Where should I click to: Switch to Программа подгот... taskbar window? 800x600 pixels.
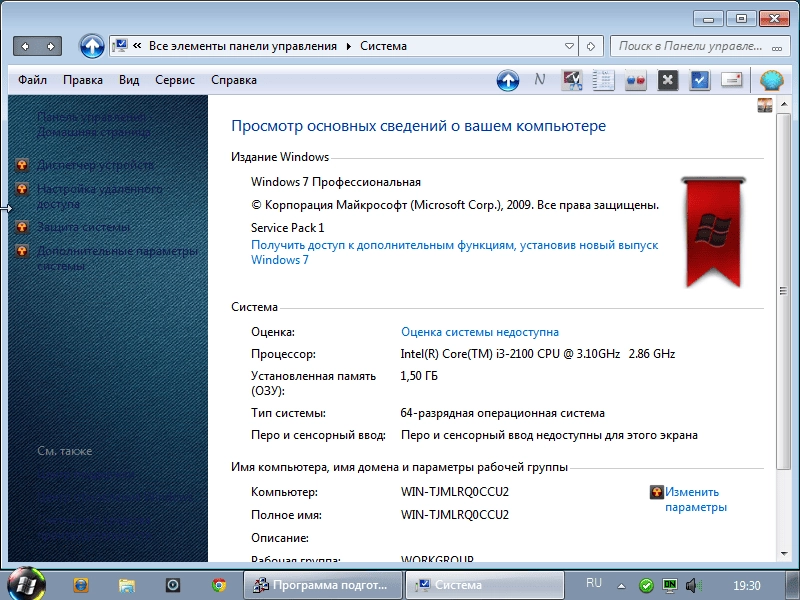[x=323, y=585]
